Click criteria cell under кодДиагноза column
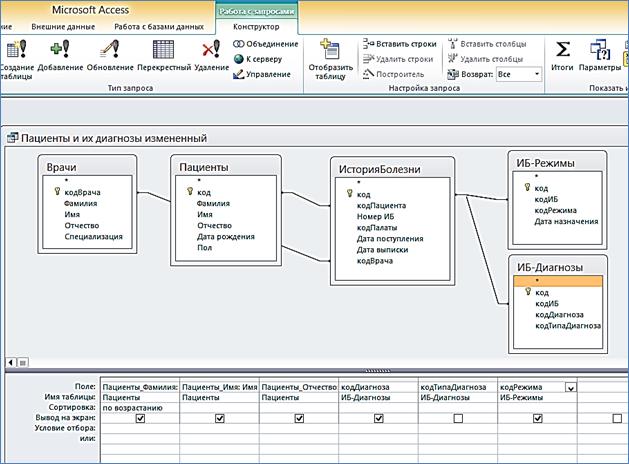 pyautogui.click(x=378, y=428)
